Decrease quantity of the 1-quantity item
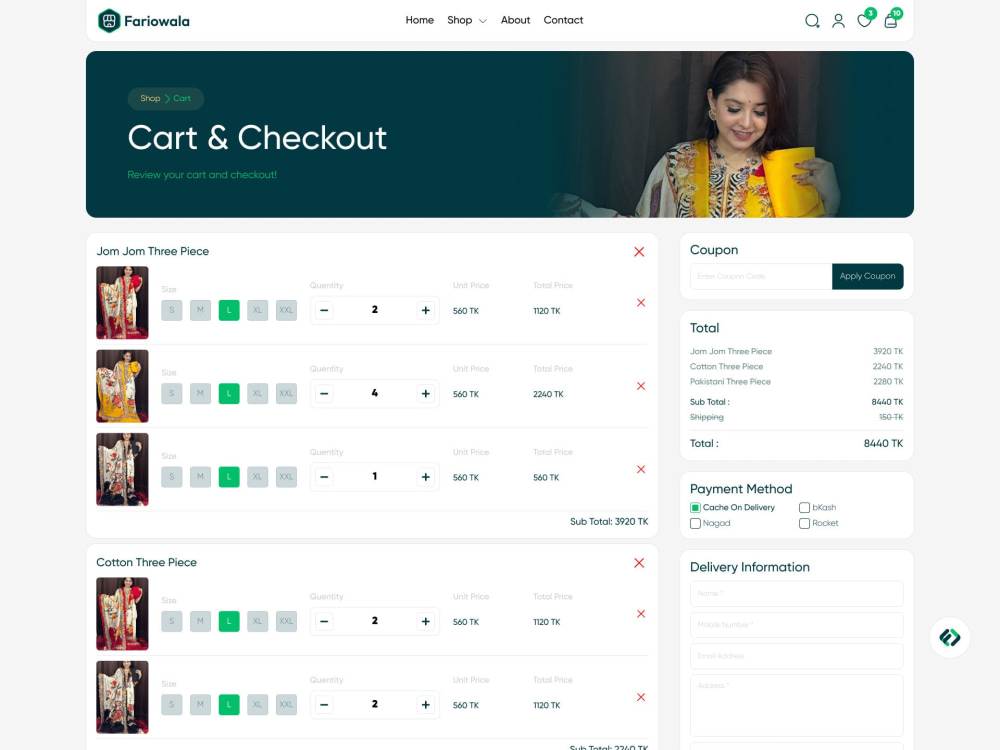1000x750 pixels. (324, 477)
